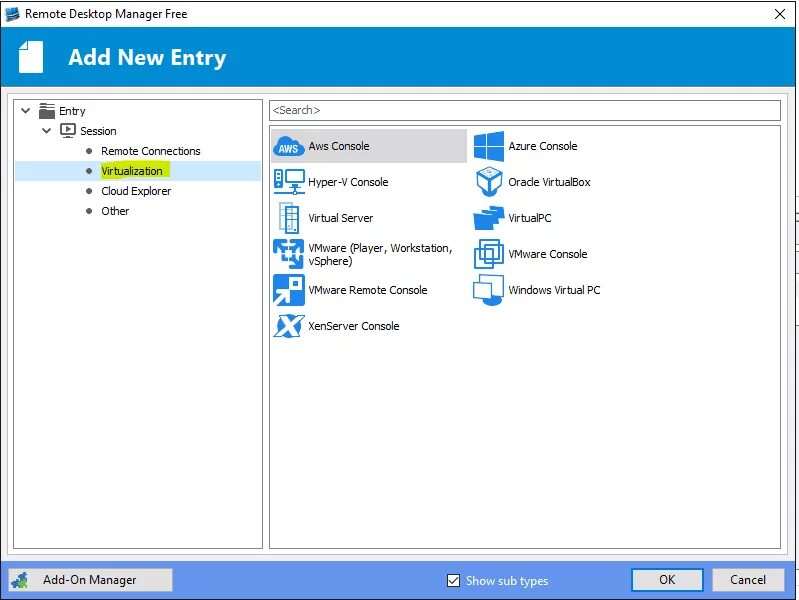The height and width of the screenshot is (600, 799).
Task: Click the VMware Remote Console text label
Action: pos(367,290)
